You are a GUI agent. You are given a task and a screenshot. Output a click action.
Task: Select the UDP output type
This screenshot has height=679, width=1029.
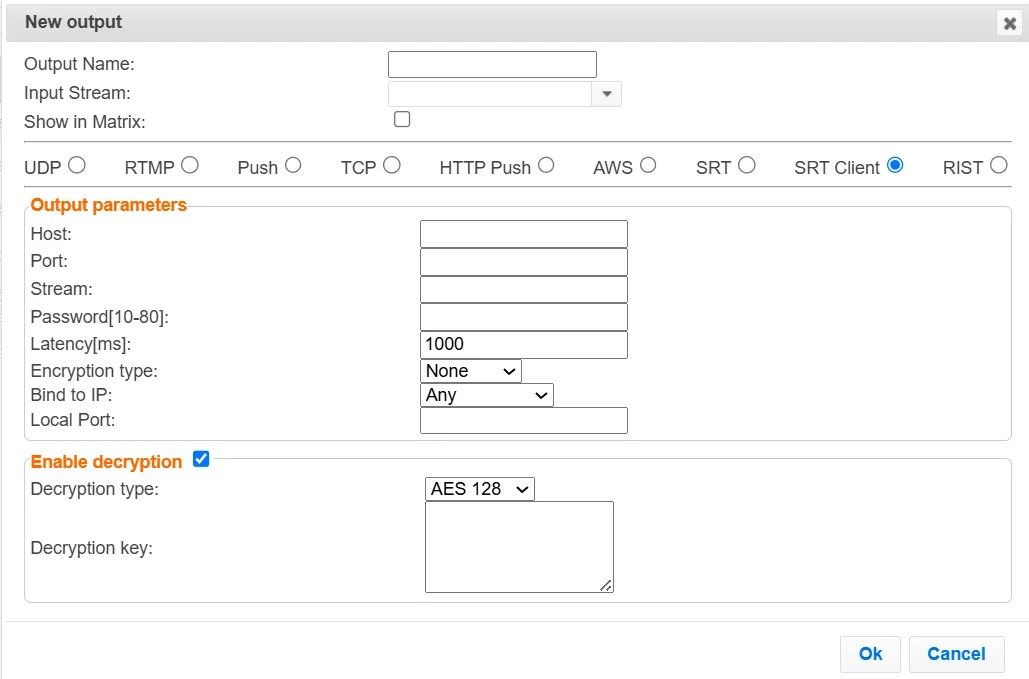pos(77,165)
